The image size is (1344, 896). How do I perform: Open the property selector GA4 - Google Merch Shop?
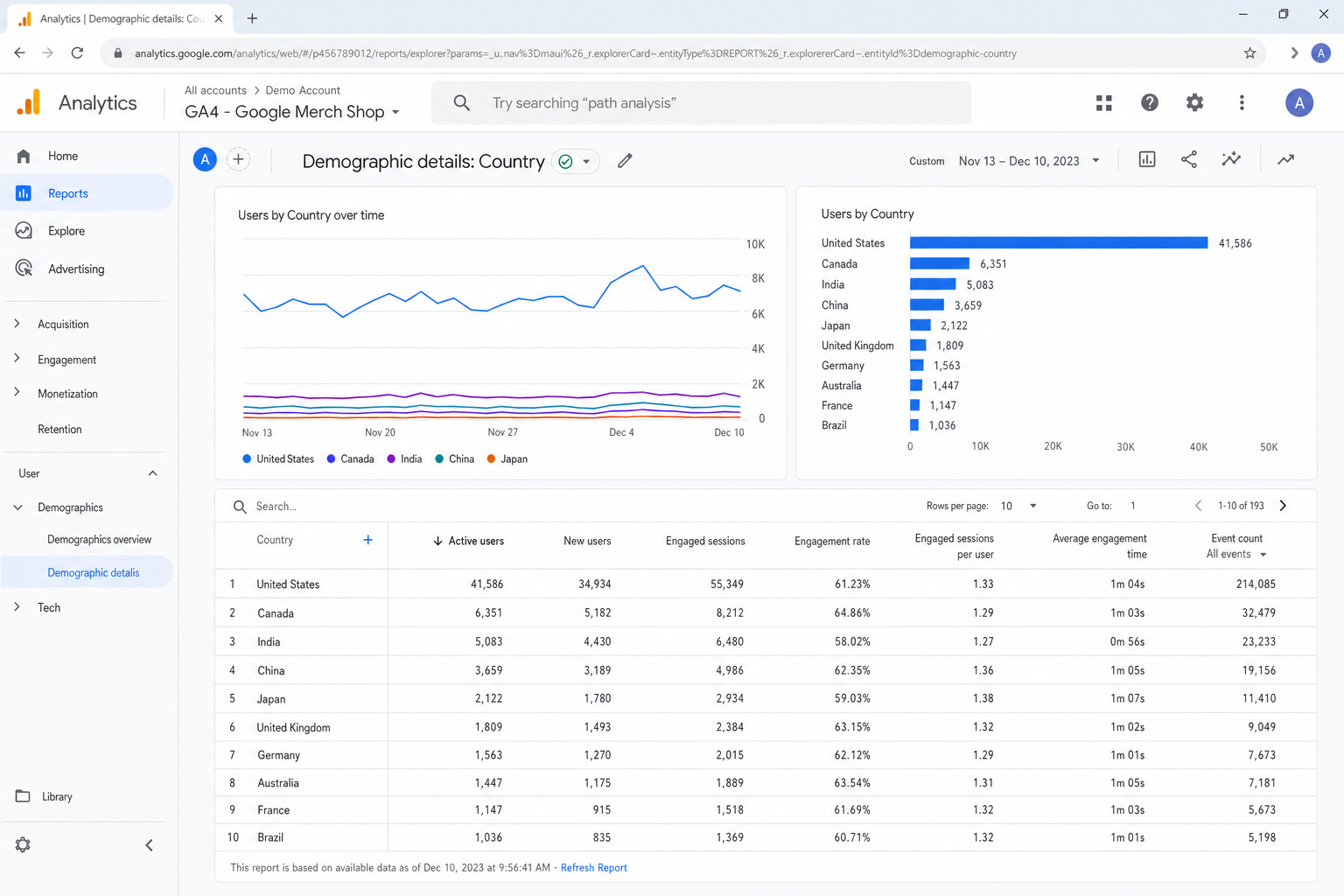coord(291,112)
